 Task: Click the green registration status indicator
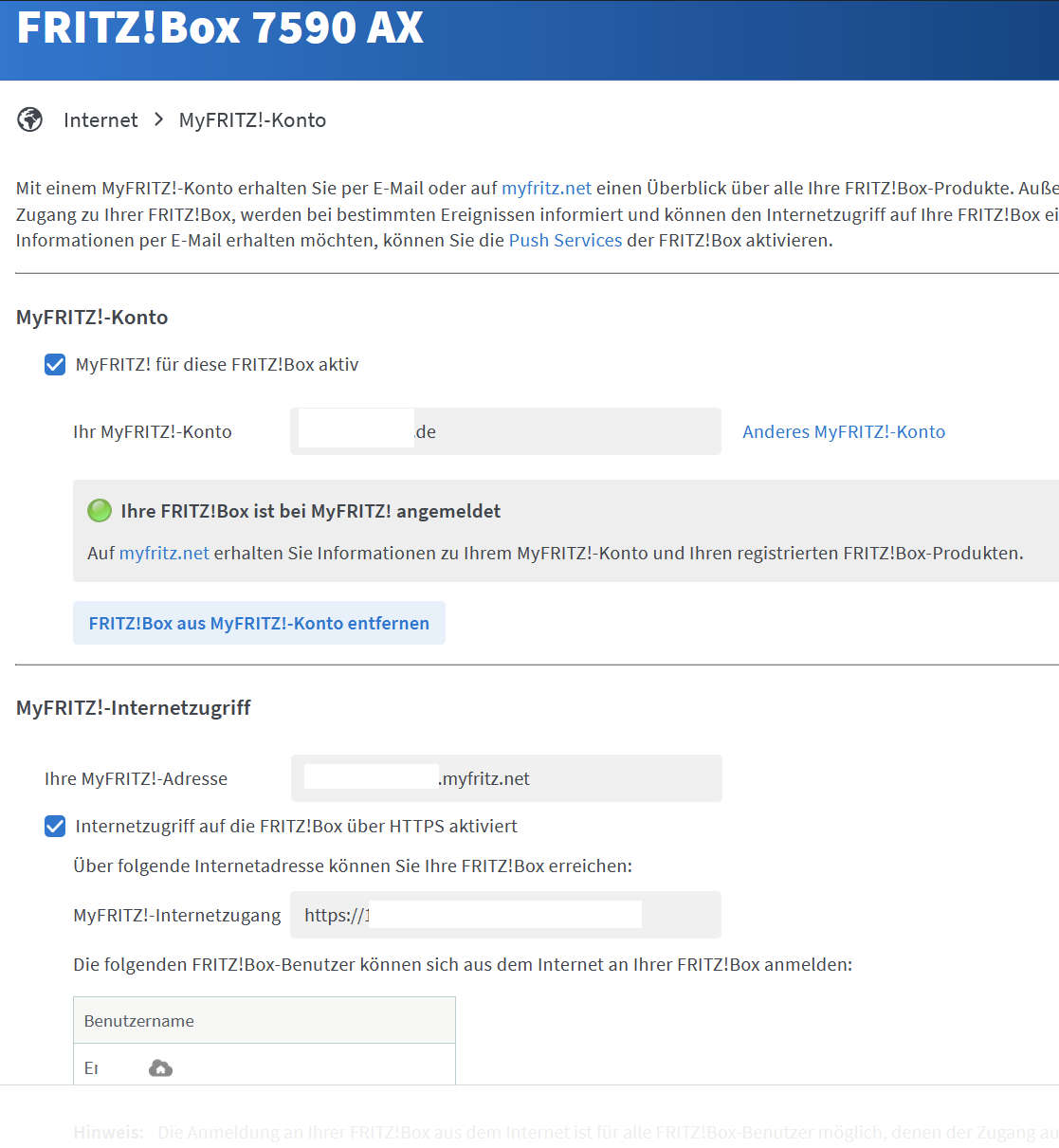coord(100,511)
